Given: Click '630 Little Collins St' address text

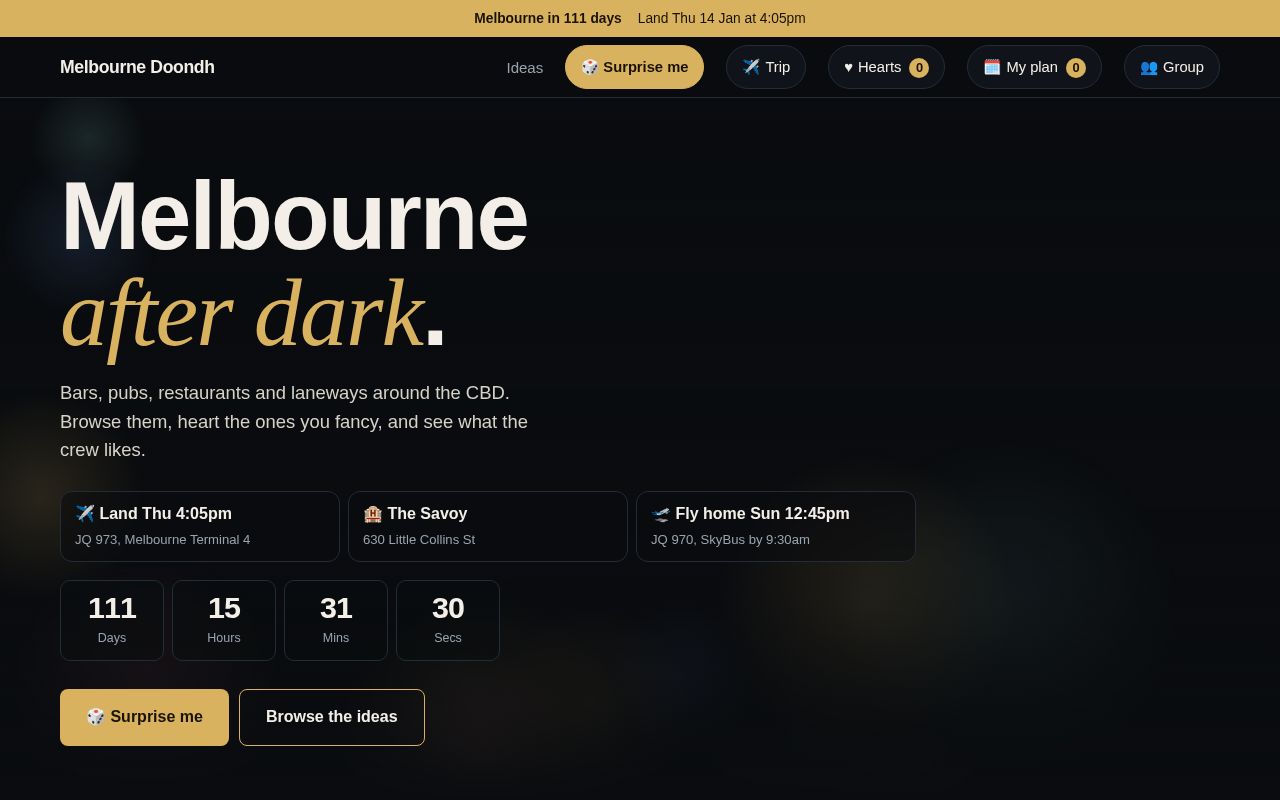Looking at the screenshot, I should pos(419,540).
